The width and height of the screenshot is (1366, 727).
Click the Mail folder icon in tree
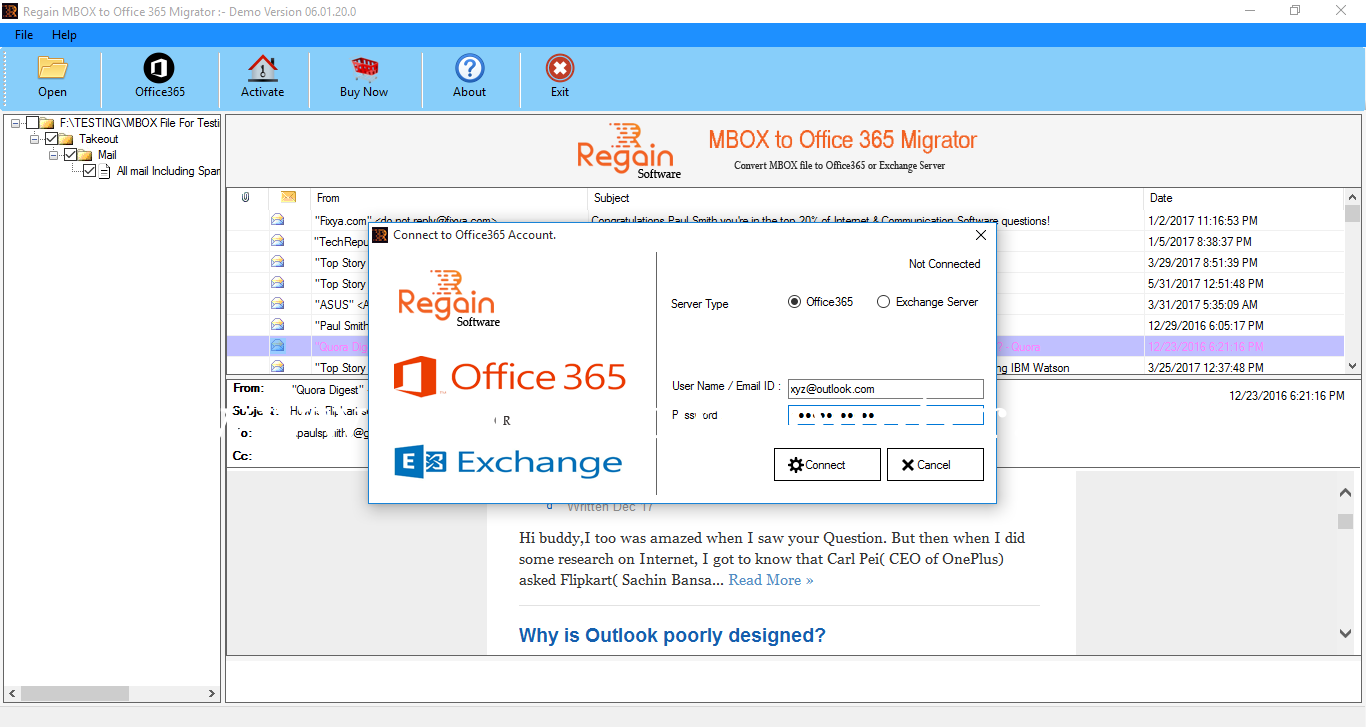[86, 155]
